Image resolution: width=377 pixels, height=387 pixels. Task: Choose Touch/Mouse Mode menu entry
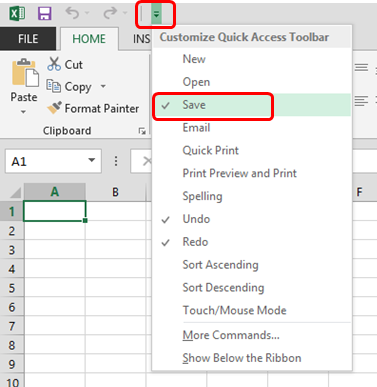pos(252,310)
